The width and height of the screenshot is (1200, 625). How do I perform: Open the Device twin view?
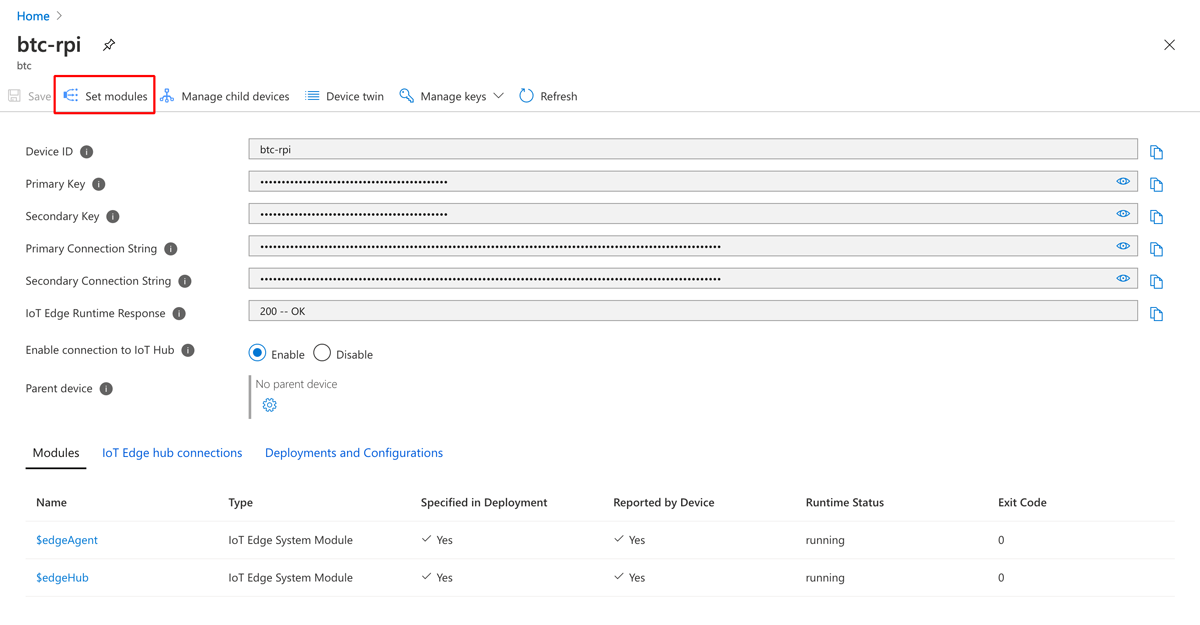(x=345, y=96)
